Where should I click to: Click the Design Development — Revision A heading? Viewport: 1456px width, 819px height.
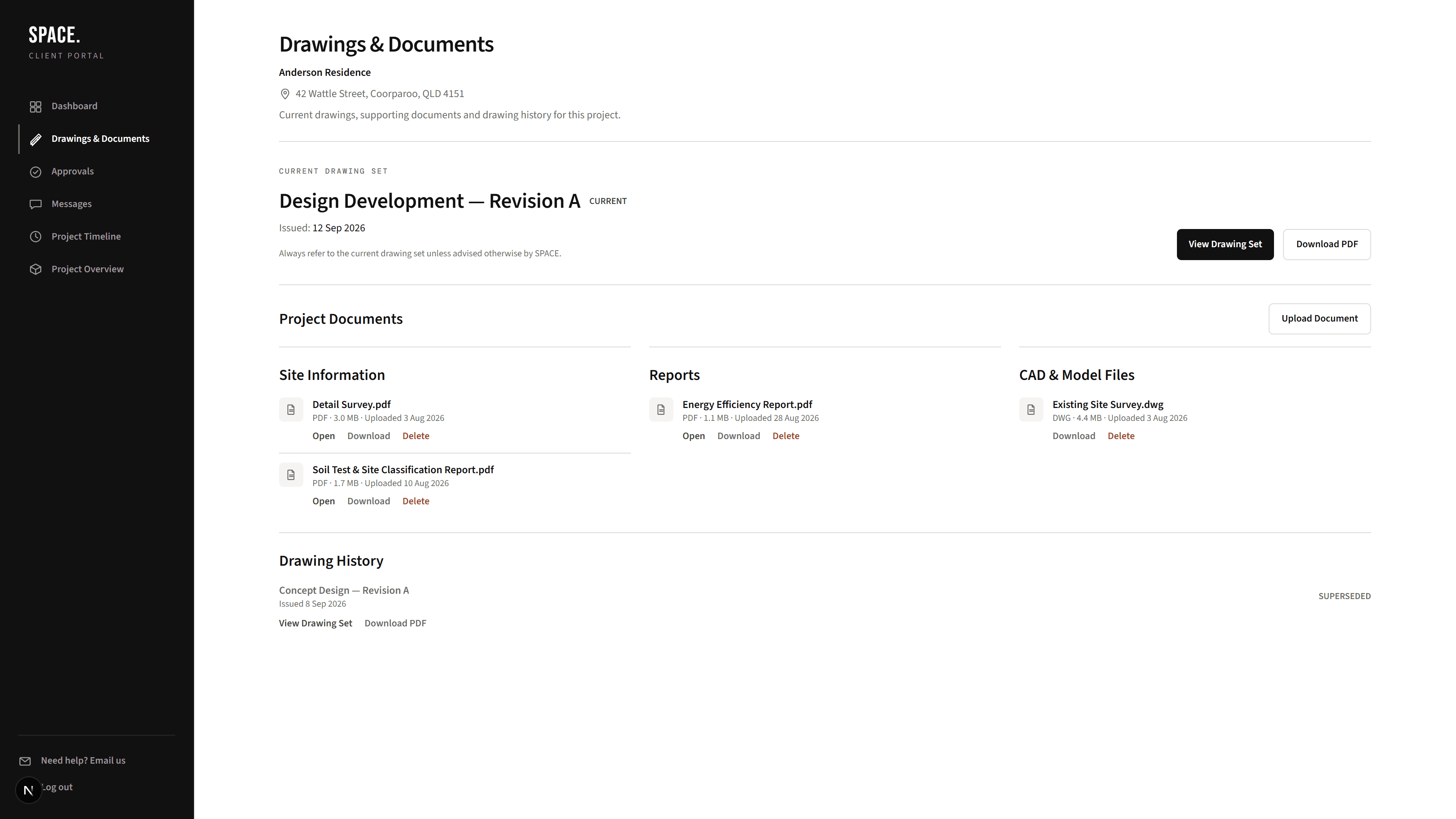(430, 201)
